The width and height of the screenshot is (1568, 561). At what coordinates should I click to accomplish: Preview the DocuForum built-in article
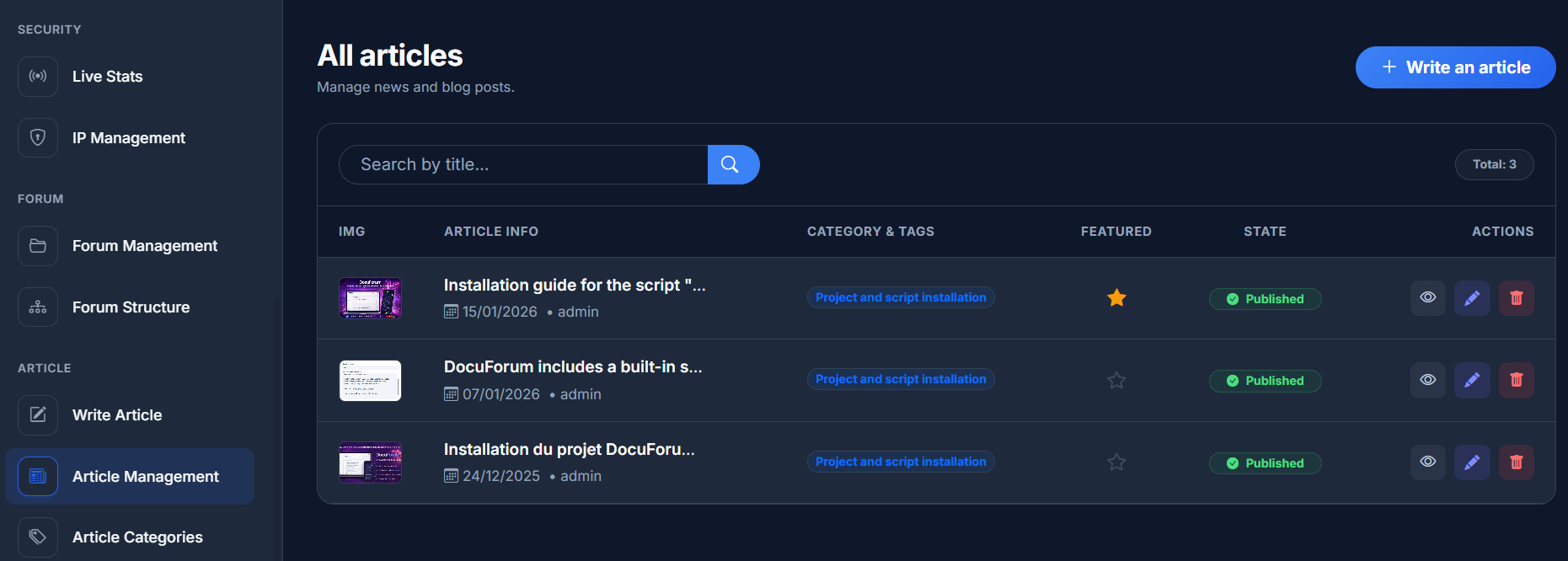point(1427,380)
